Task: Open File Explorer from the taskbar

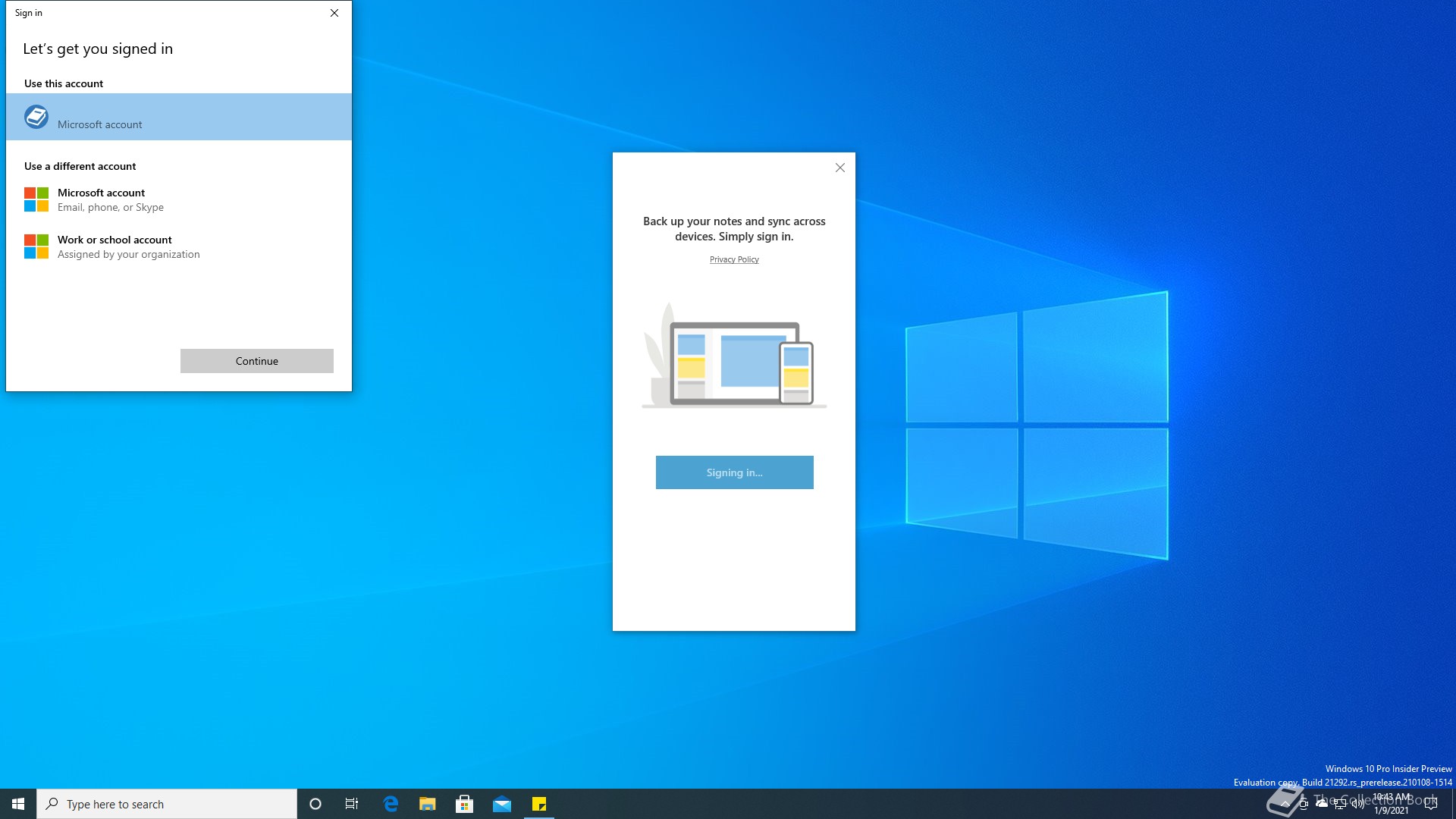Action: (x=428, y=804)
